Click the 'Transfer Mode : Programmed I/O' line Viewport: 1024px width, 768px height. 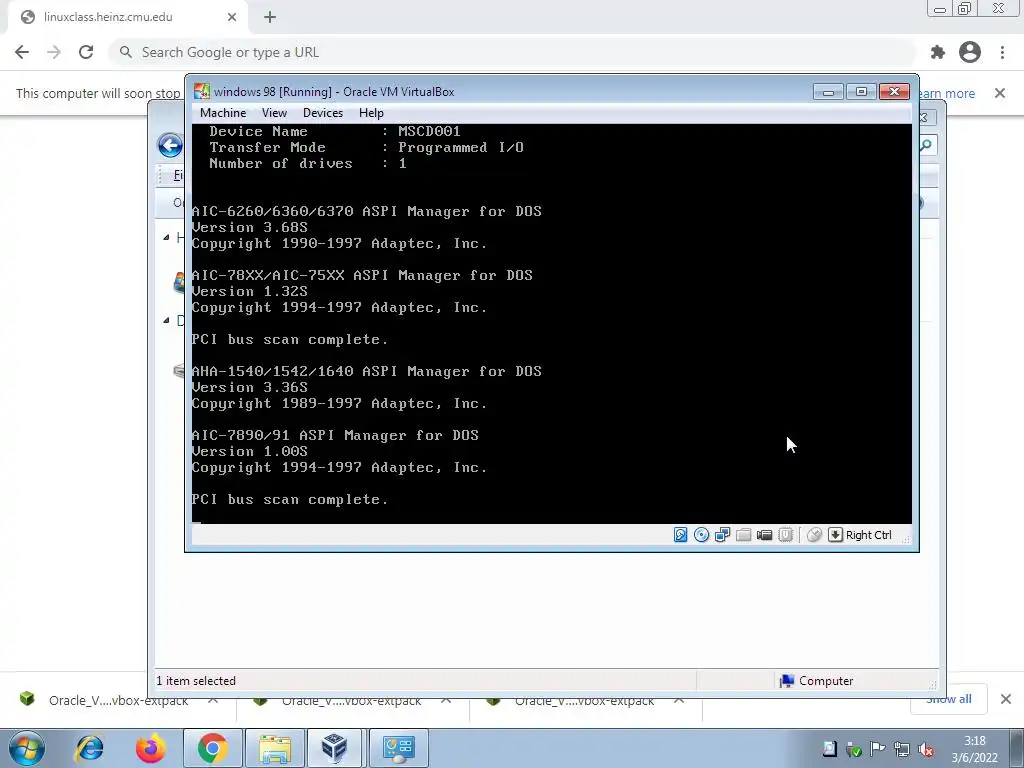(x=366, y=148)
